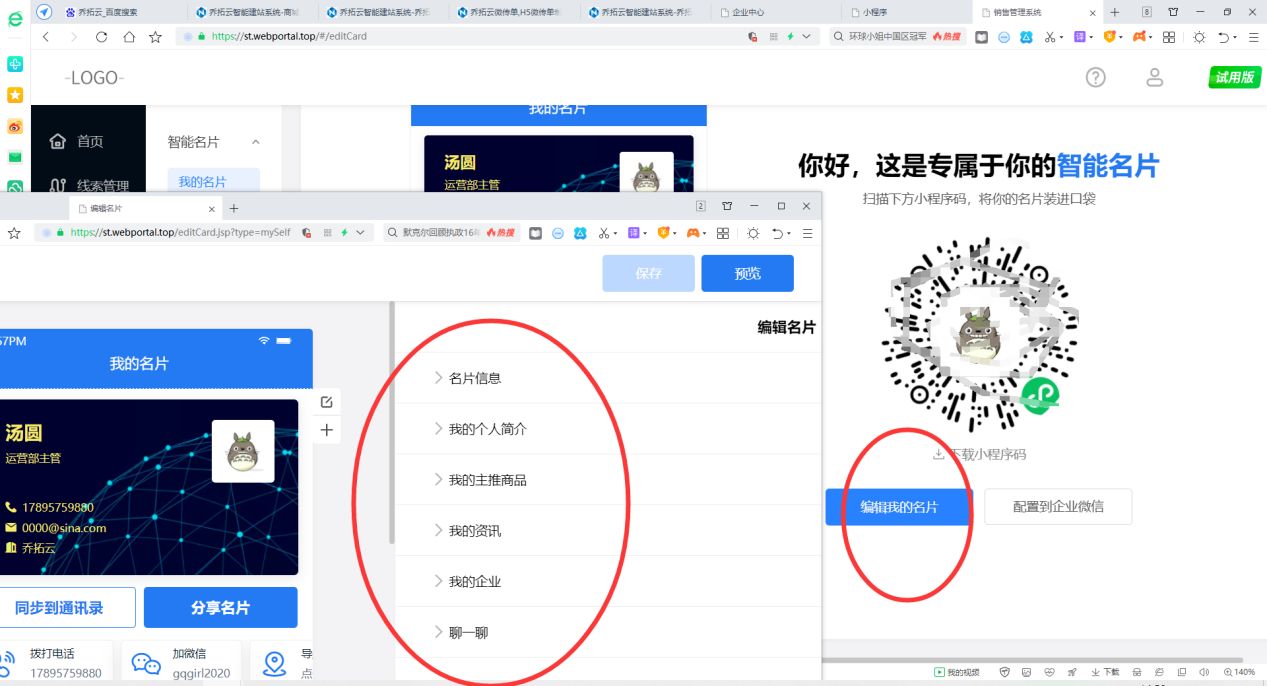The height and width of the screenshot is (686, 1267).
Task: Click the 保存 save button
Action: coord(648,273)
